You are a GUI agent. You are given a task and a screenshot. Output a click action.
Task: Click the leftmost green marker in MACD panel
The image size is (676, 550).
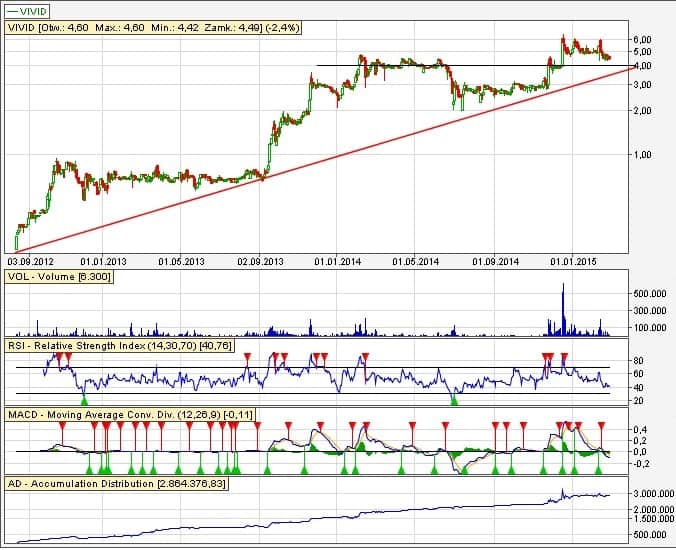(x=88, y=468)
